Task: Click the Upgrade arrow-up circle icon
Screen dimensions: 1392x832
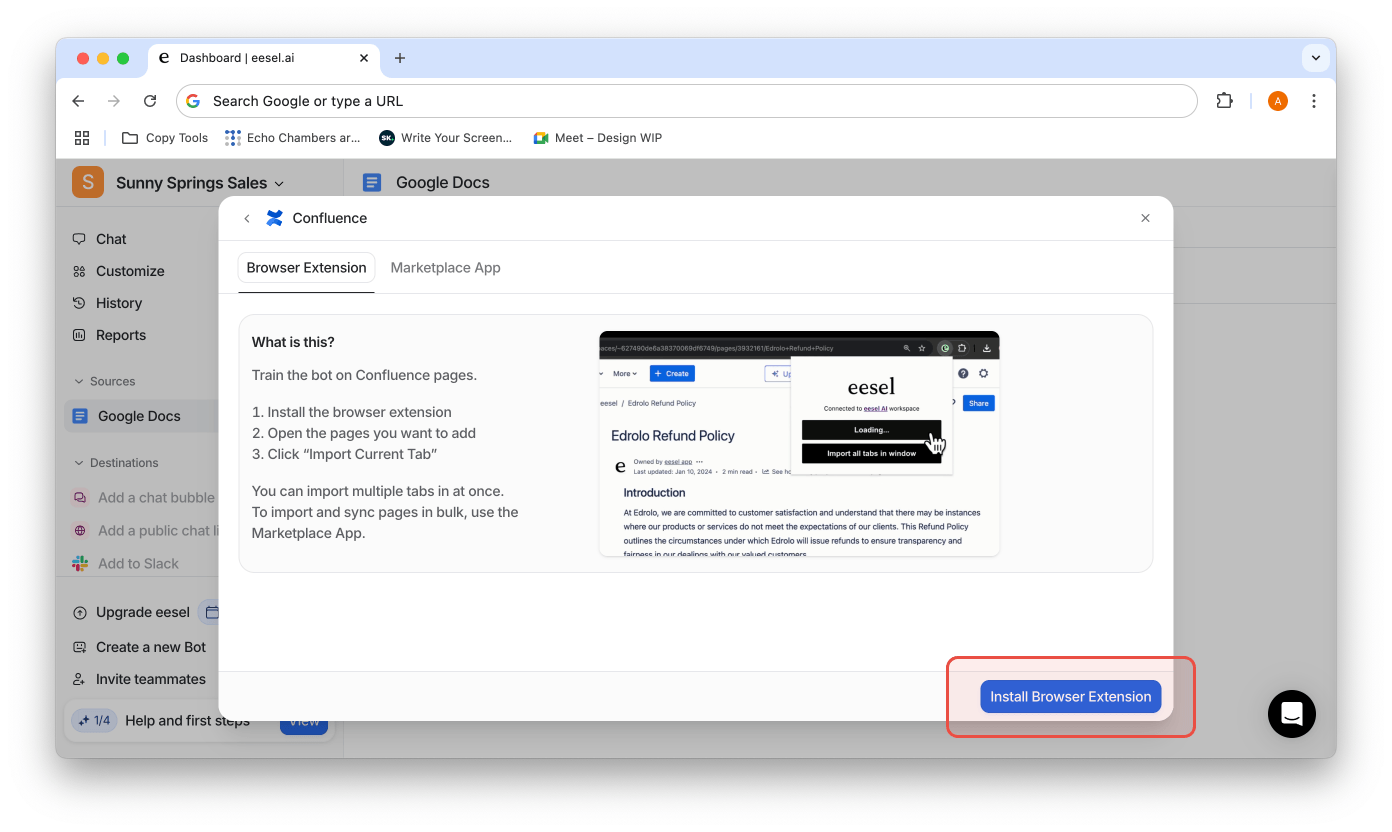Action: pyautogui.click(x=80, y=612)
